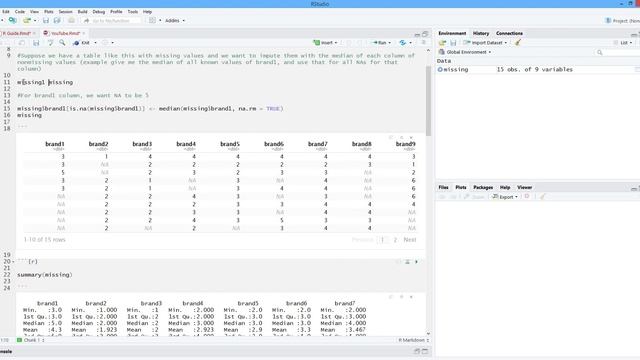Click the Zoom button in Plots pane

click(475, 197)
